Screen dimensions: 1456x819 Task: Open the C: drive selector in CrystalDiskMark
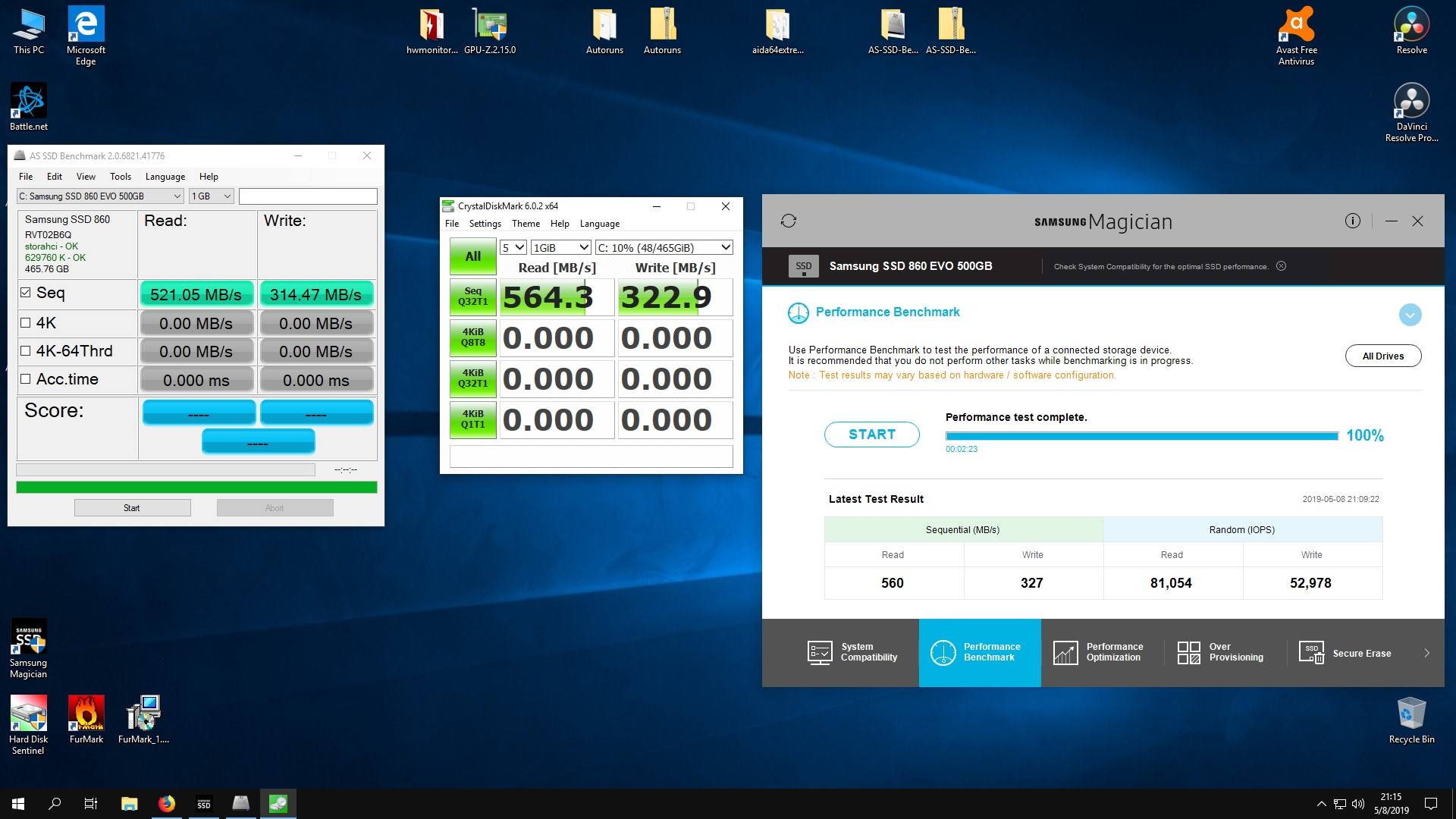(664, 248)
